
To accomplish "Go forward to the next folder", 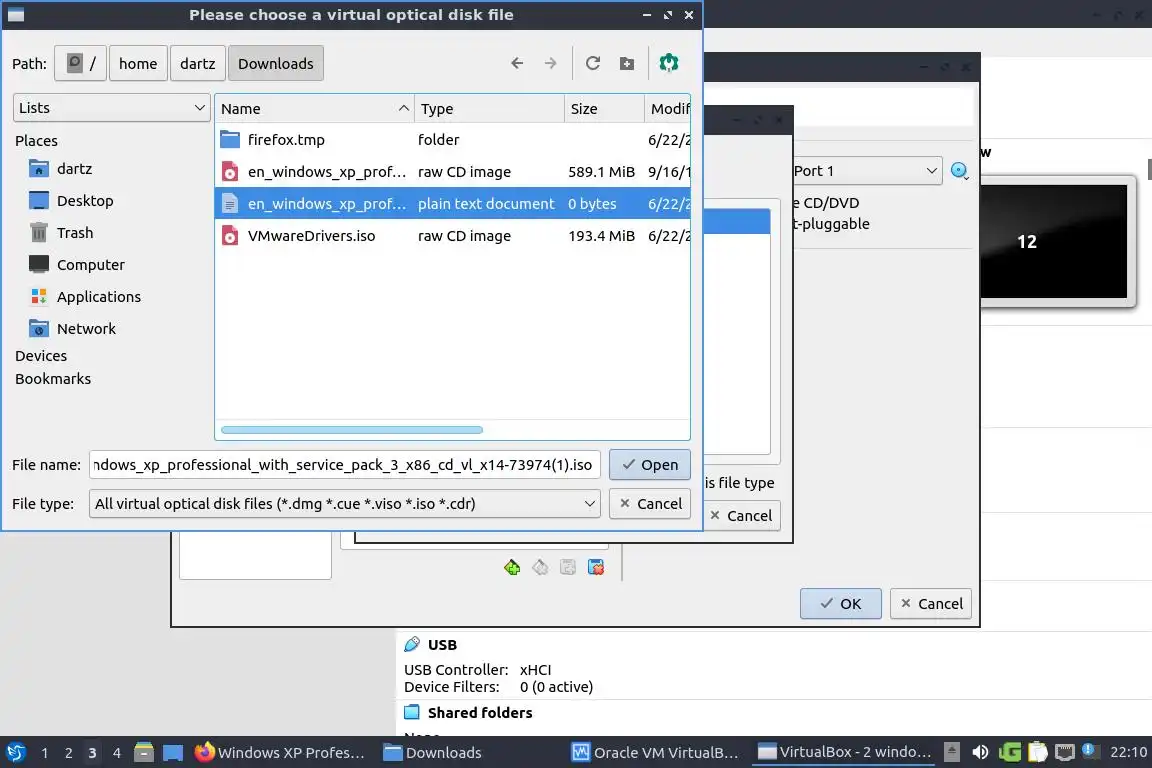I will pyautogui.click(x=550, y=63).
